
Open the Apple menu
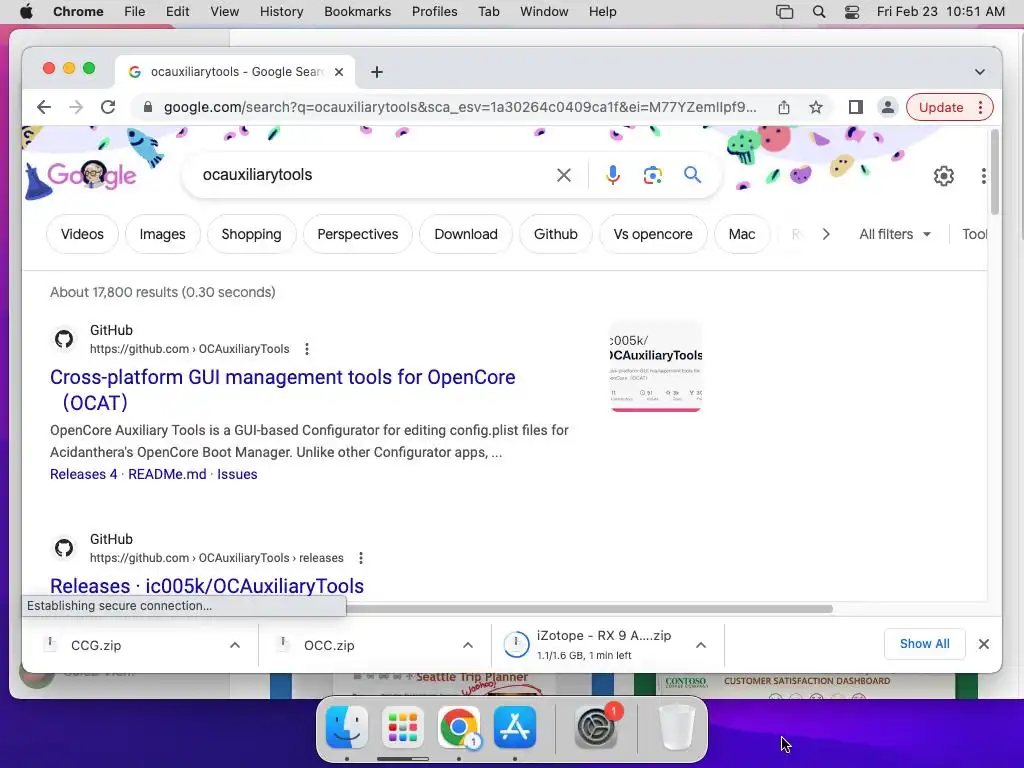click(26, 12)
